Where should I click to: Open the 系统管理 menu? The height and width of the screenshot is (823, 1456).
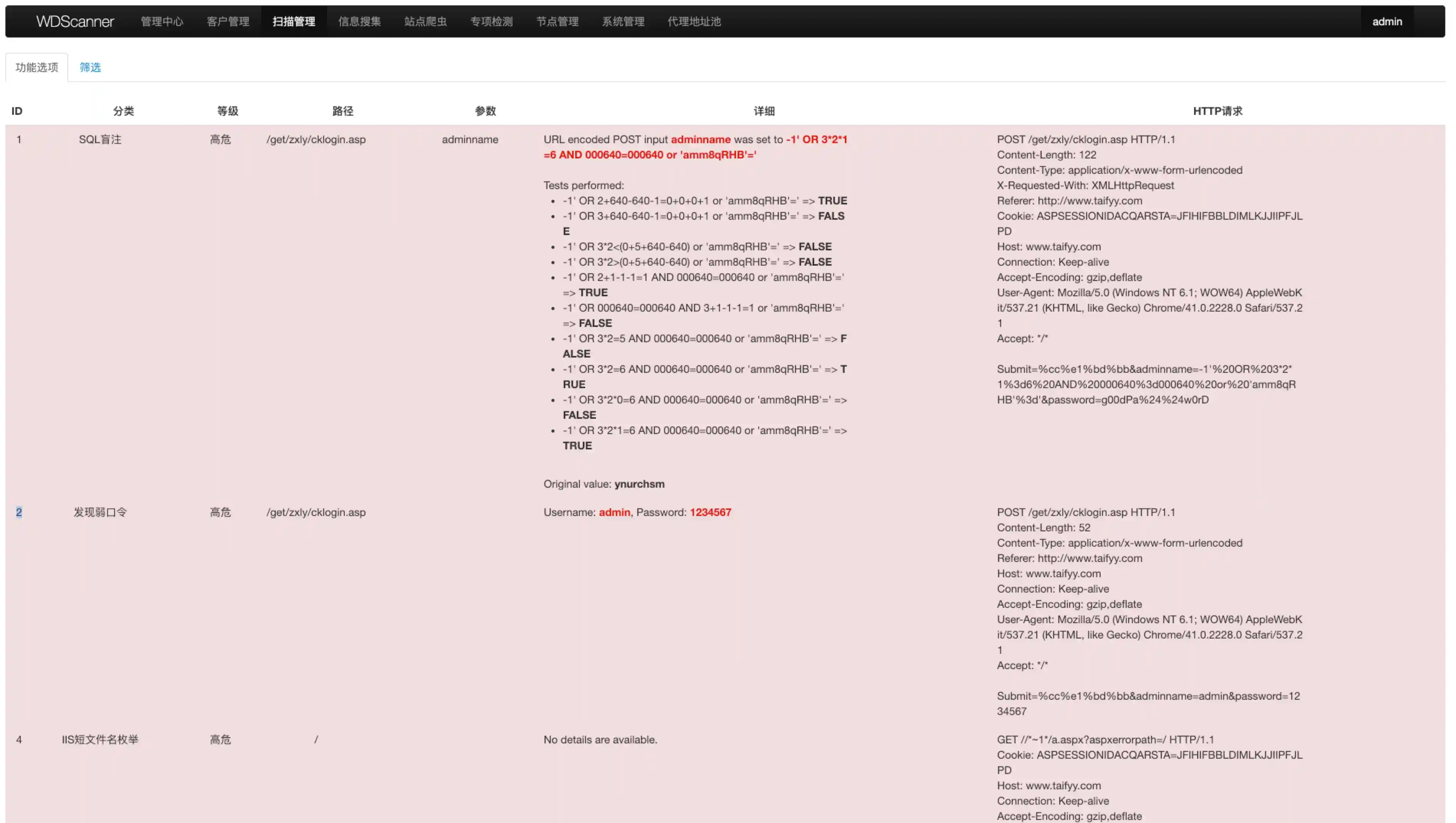pyautogui.click(x=623, y=21)
